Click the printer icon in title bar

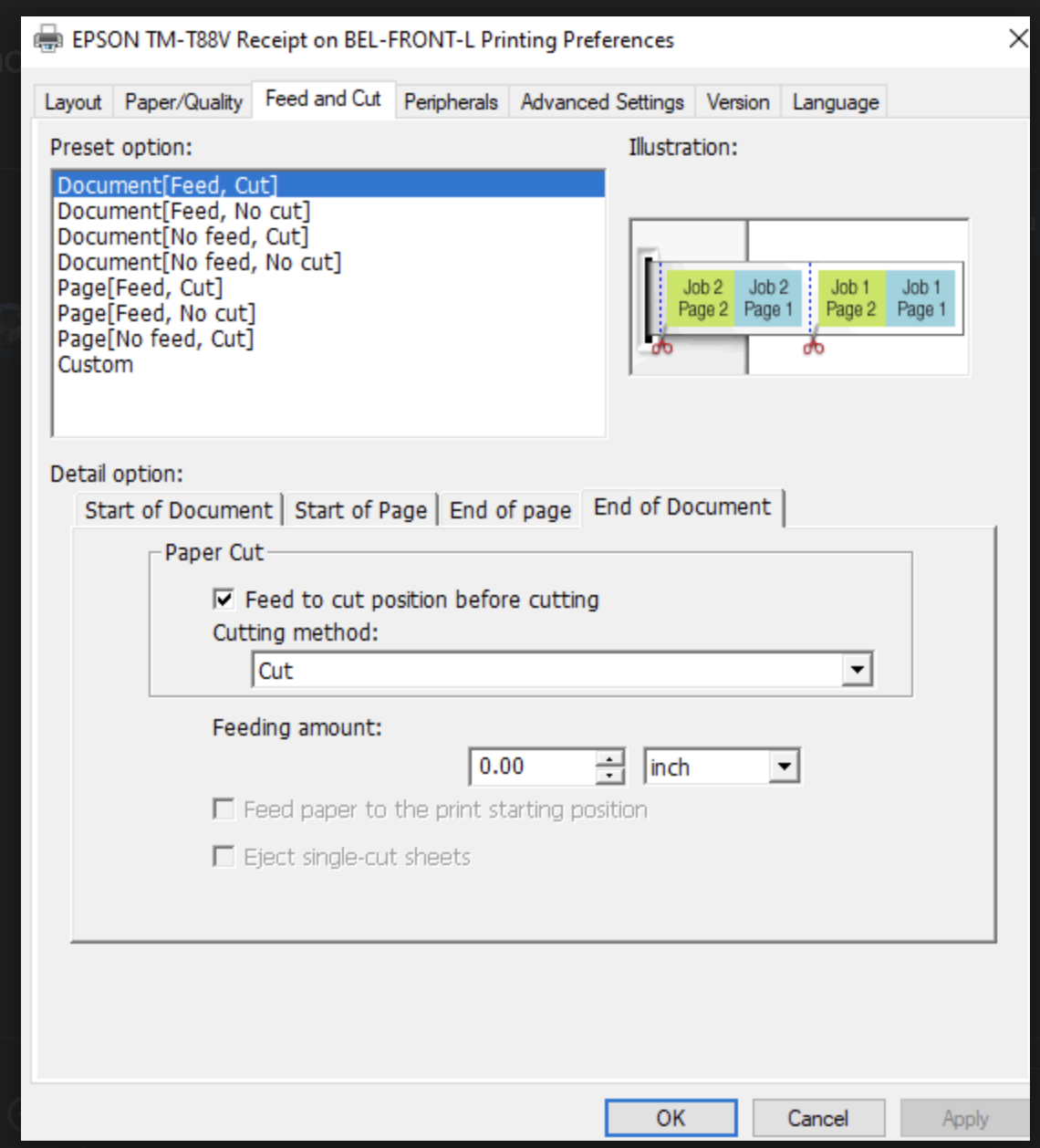point(47,39)
